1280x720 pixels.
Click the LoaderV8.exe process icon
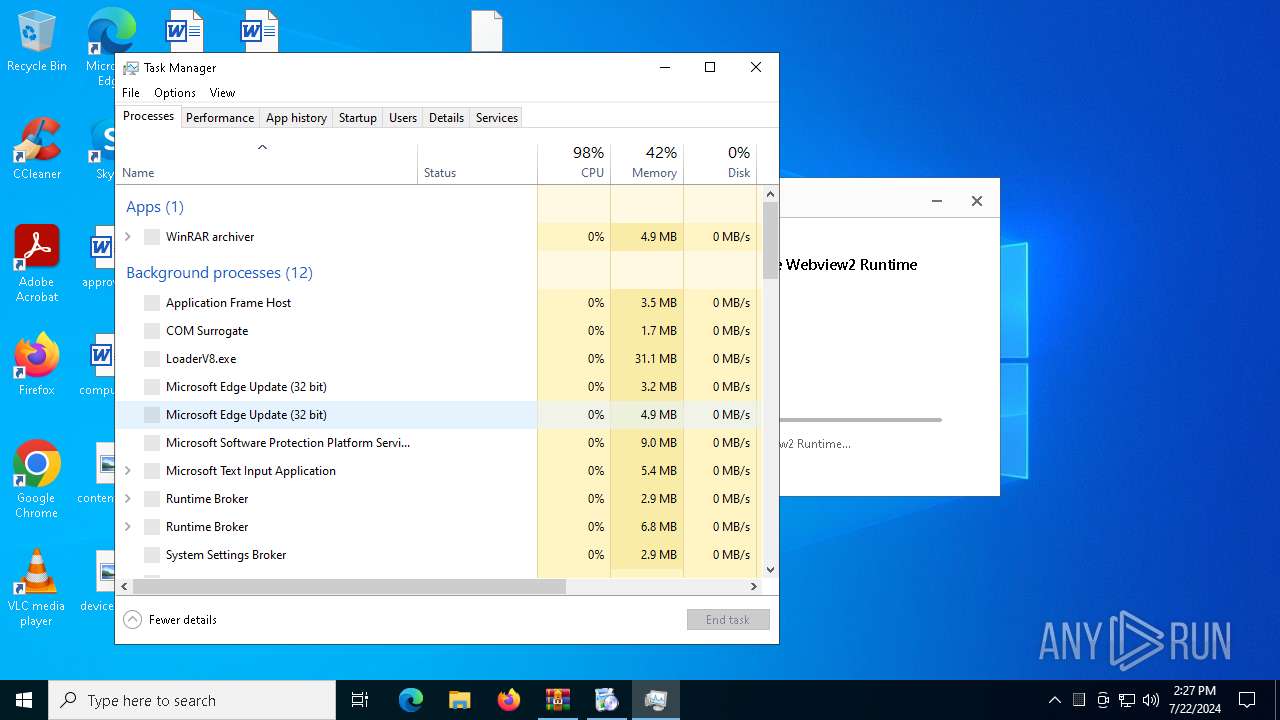point(152,359)
